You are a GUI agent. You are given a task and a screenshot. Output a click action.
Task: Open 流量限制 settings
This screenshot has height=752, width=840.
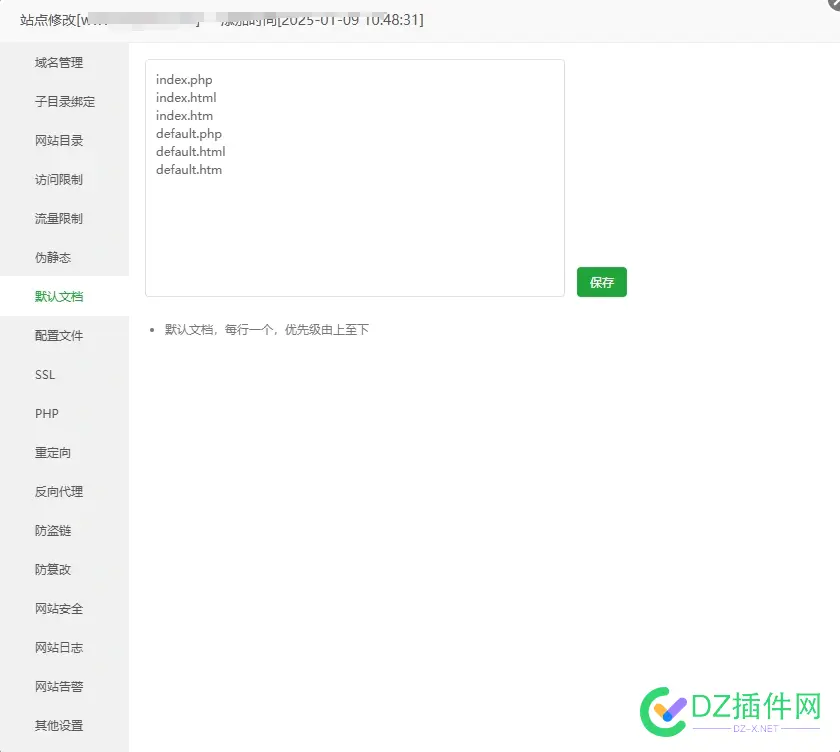(x=59, y=219)
